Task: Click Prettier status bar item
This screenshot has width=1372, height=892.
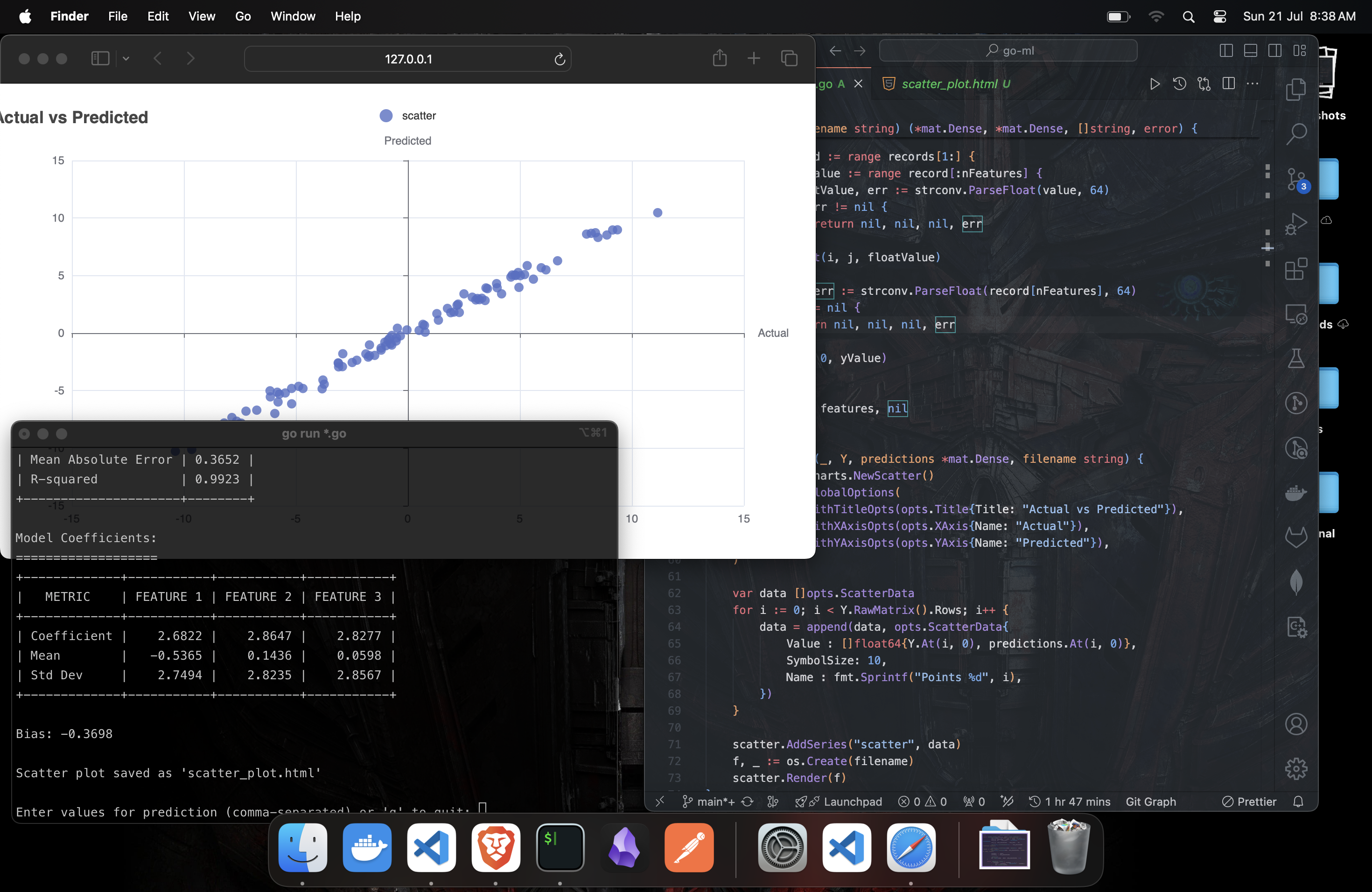Action: point(1249,801)
